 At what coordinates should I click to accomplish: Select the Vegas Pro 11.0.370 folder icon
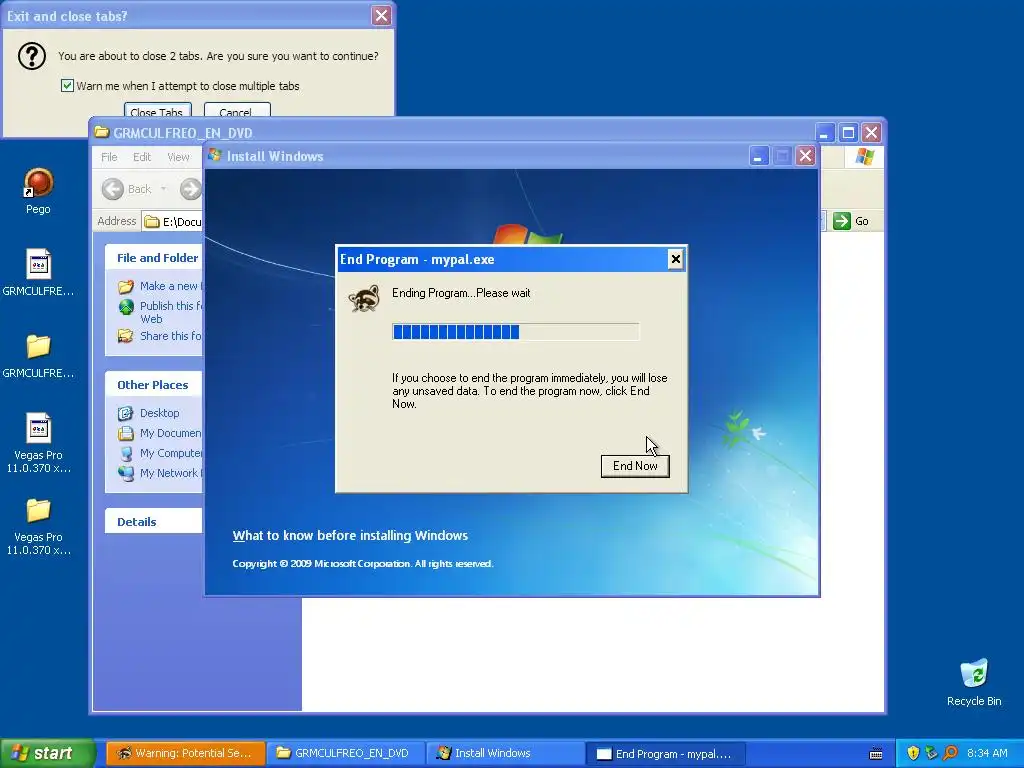[38, 525]
